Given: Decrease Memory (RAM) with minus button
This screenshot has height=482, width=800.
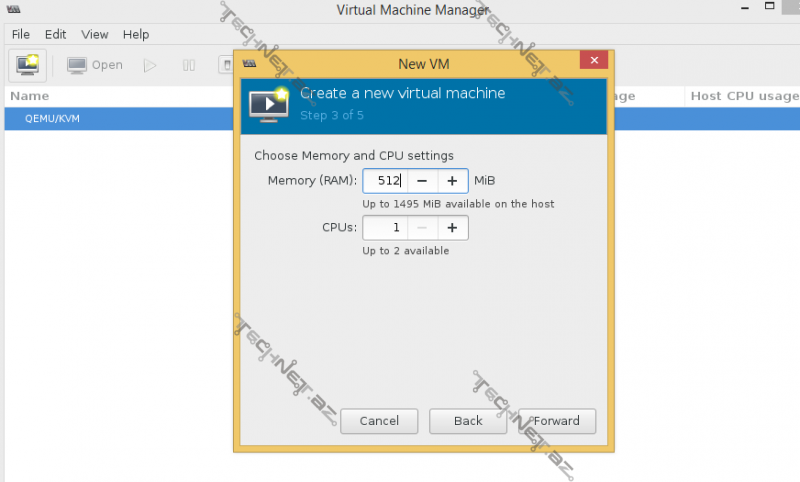Looking at the screenshot, I should click(422, 181).
